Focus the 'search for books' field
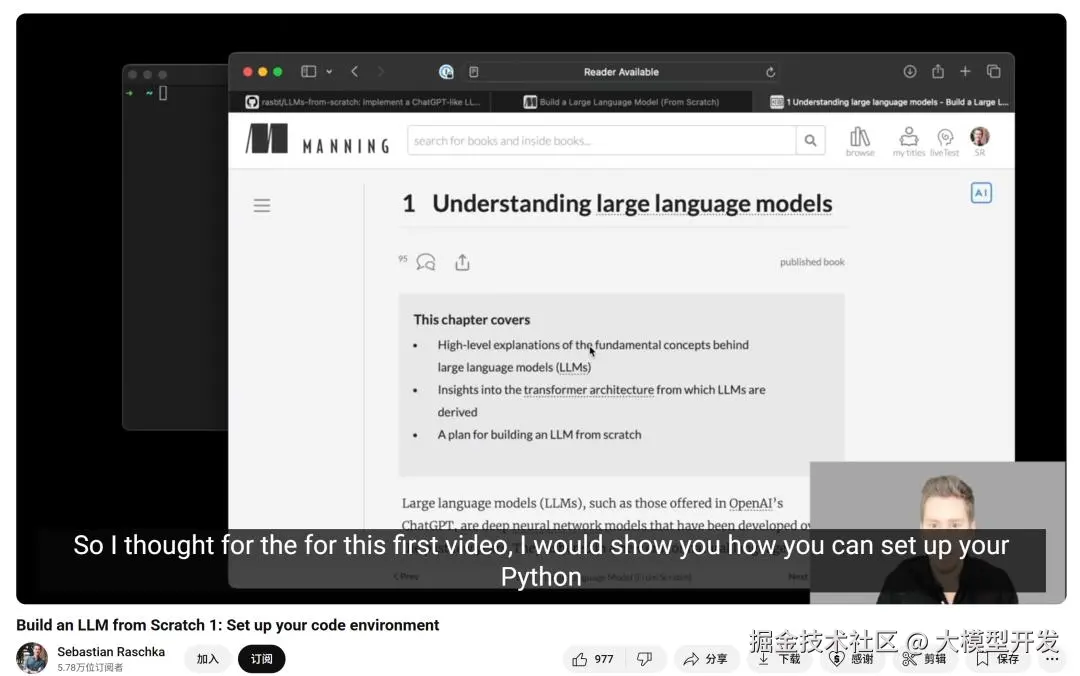The image size is (1080, 676). pyautogui.click(x=601, y=141)
